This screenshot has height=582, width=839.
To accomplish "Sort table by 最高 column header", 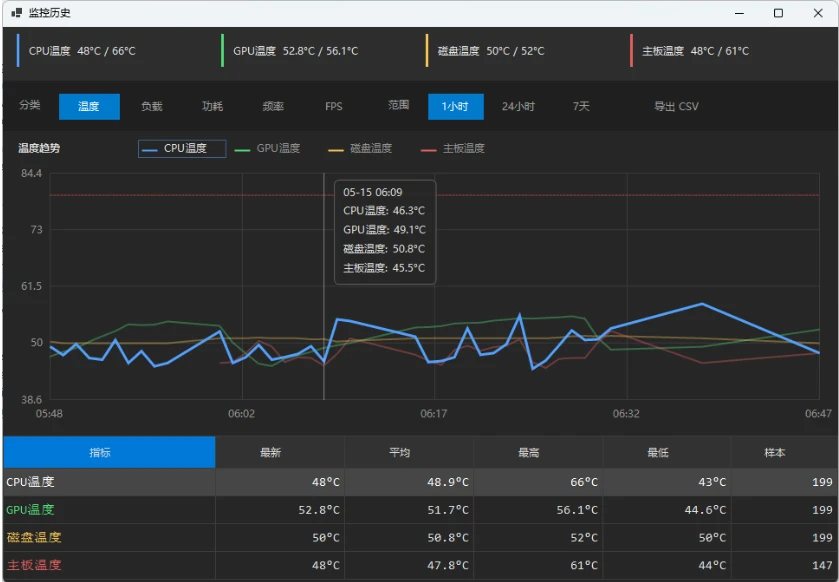I will [538, 453].
